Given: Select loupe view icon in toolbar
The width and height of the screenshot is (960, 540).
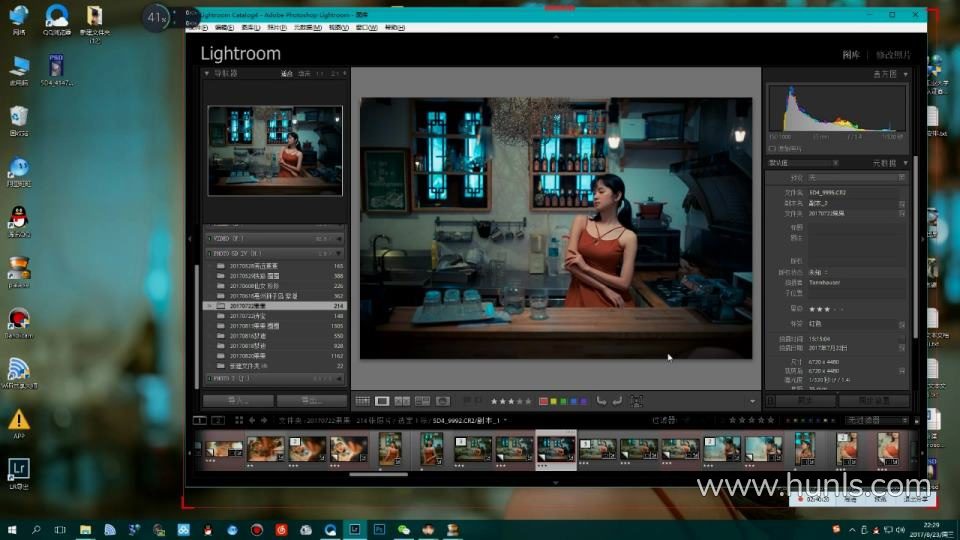Looking at the screenshot, I should tap(382, 401).
